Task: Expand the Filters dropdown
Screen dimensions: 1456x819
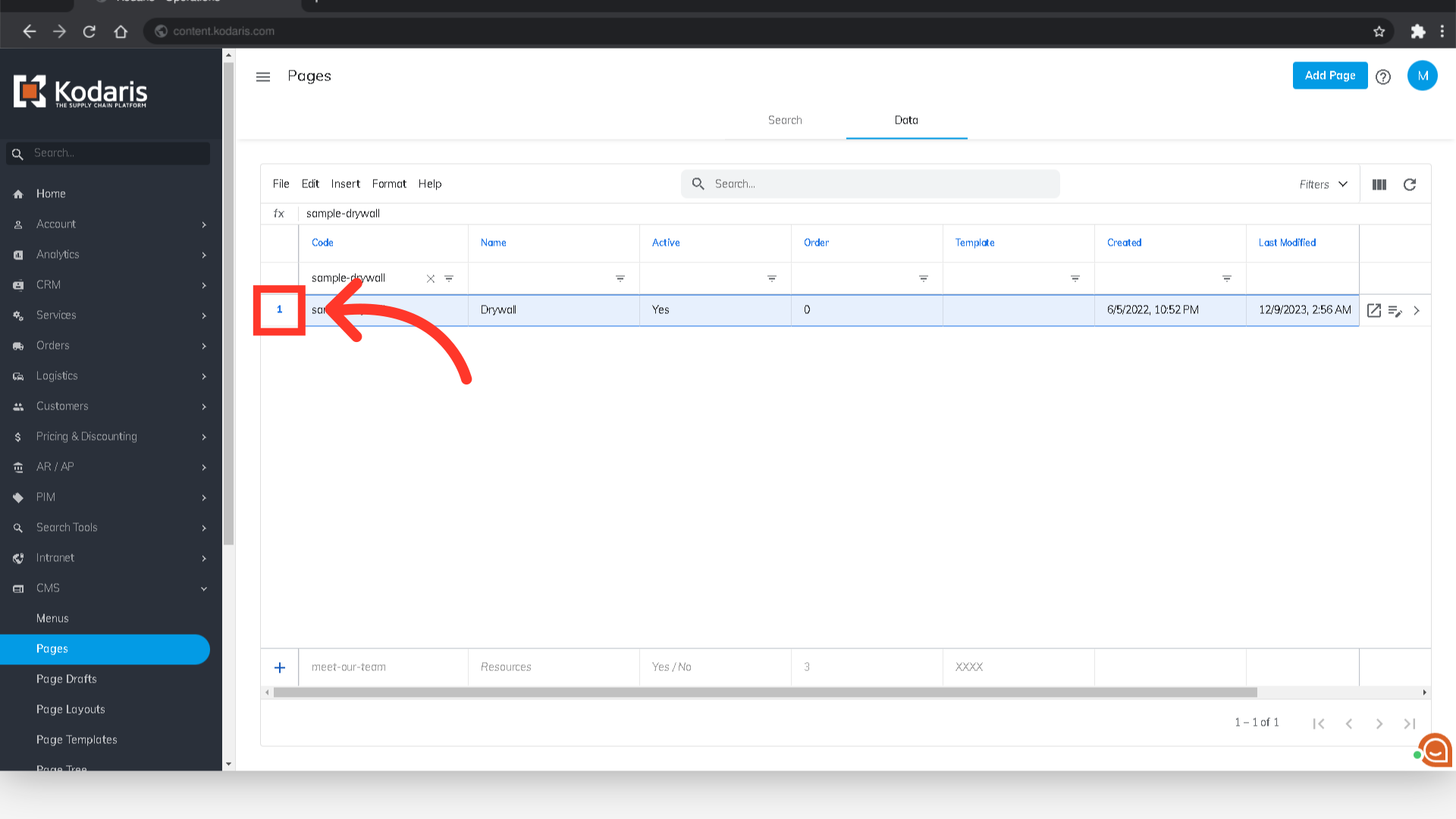Action: (1323, 184)
